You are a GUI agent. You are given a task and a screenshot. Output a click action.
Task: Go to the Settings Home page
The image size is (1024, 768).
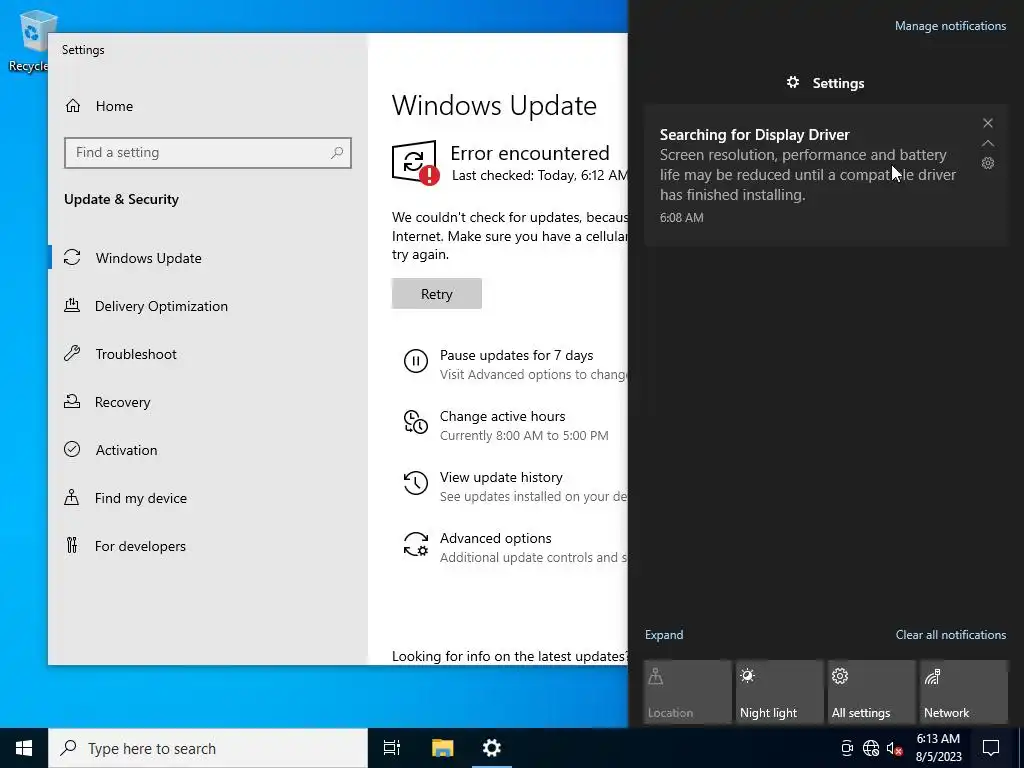[209, 106]
